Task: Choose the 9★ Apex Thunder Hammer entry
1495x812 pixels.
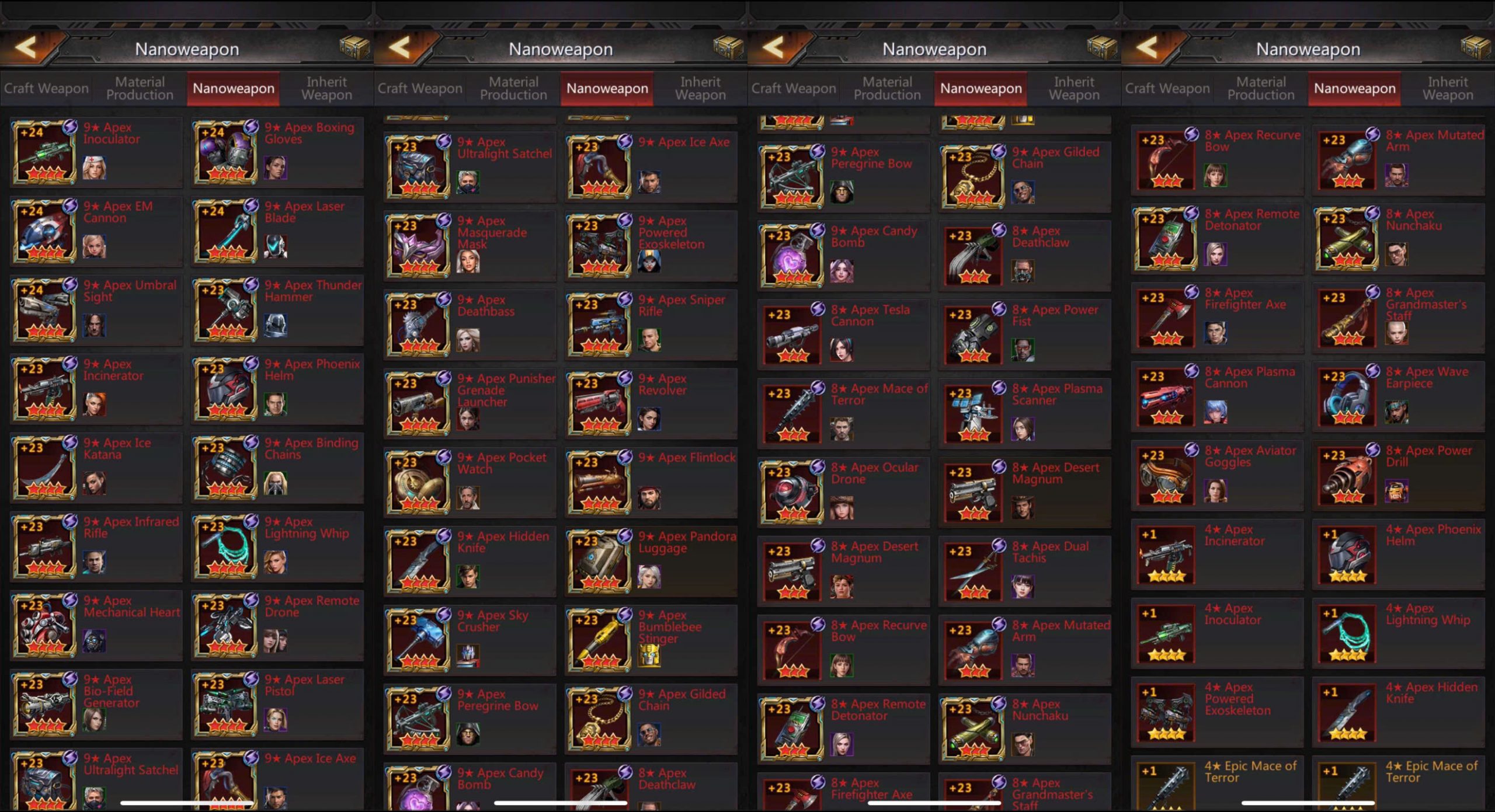Action: click(277, 310)
